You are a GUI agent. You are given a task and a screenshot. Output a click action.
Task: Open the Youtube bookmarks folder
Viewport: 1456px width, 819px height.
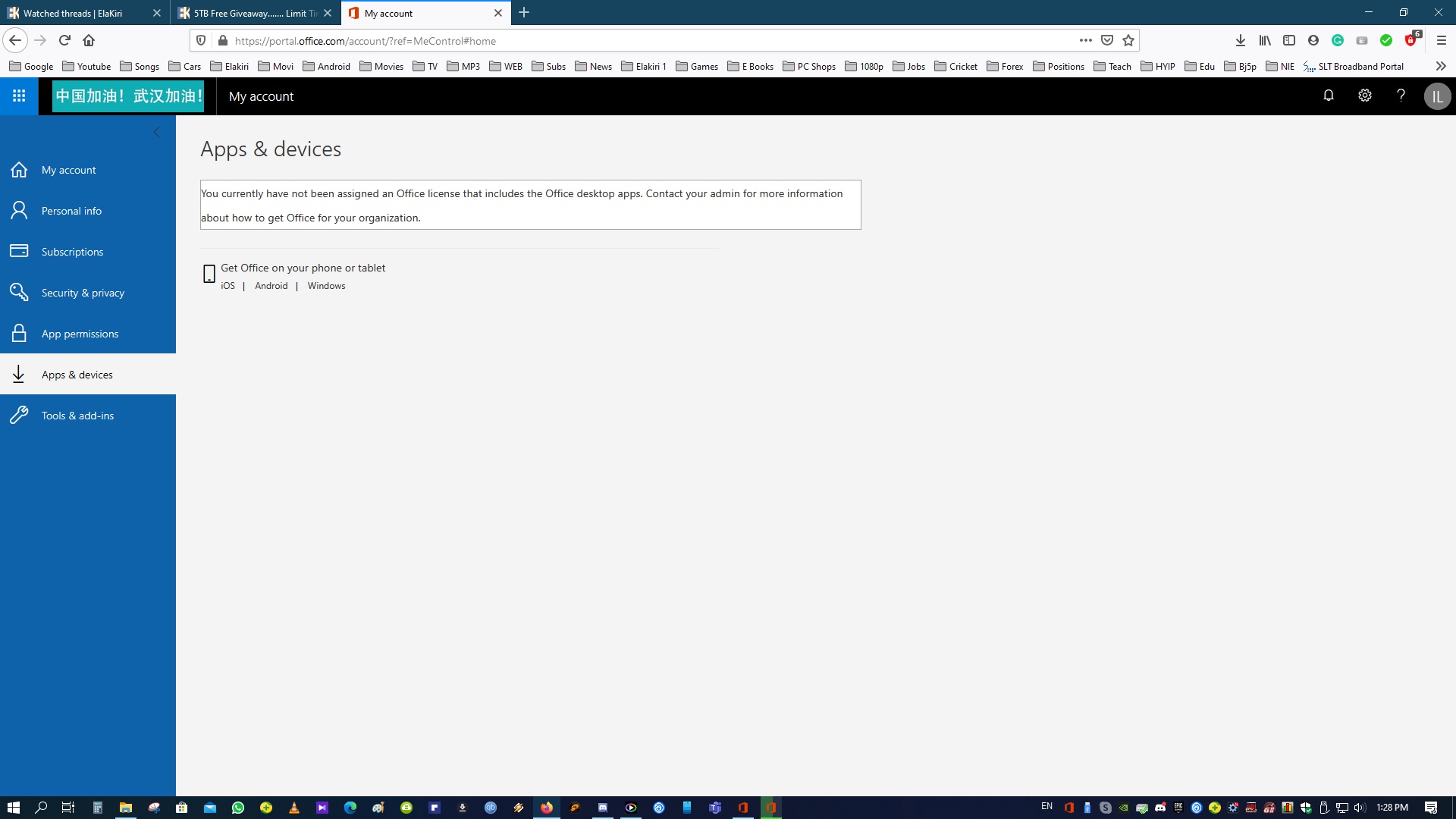tap(86, 66)
